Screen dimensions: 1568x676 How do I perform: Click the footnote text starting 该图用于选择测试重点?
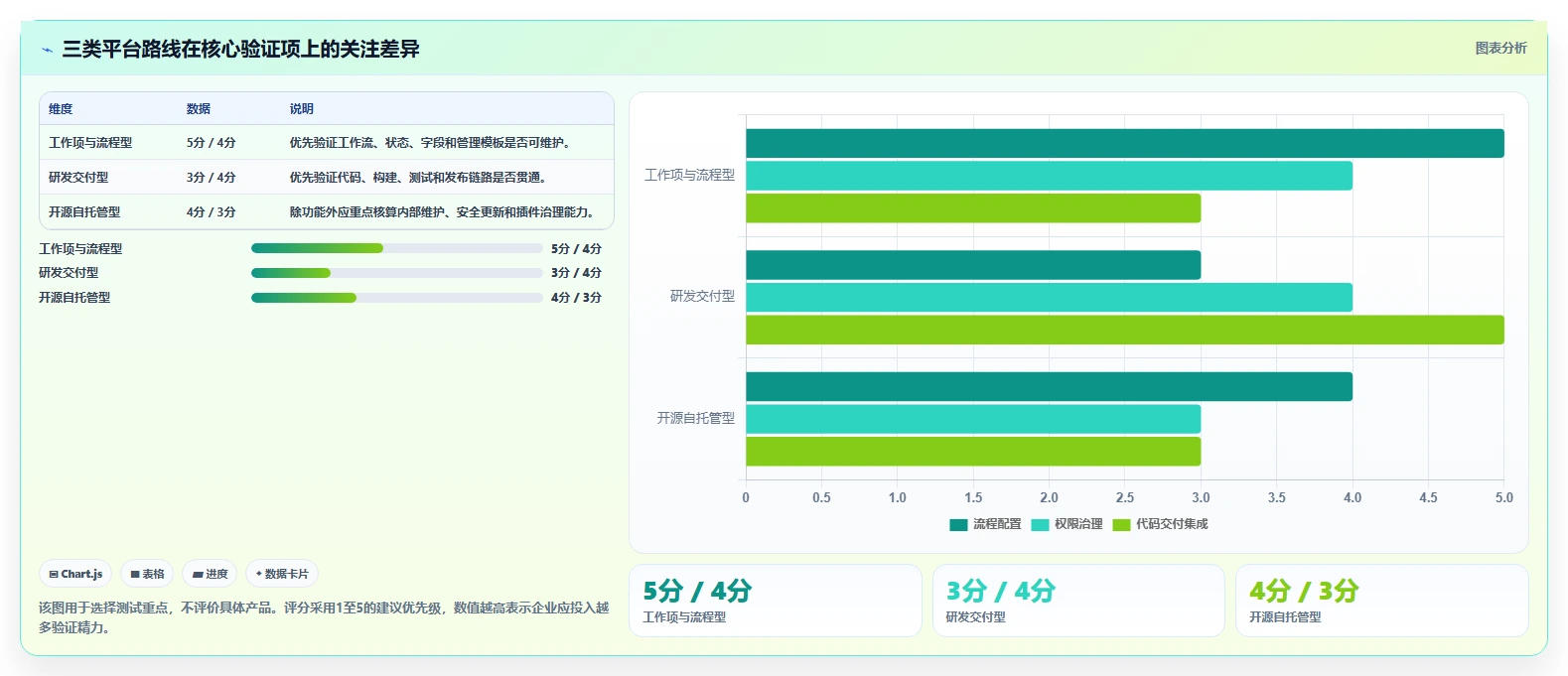click(x=324, y=617)
